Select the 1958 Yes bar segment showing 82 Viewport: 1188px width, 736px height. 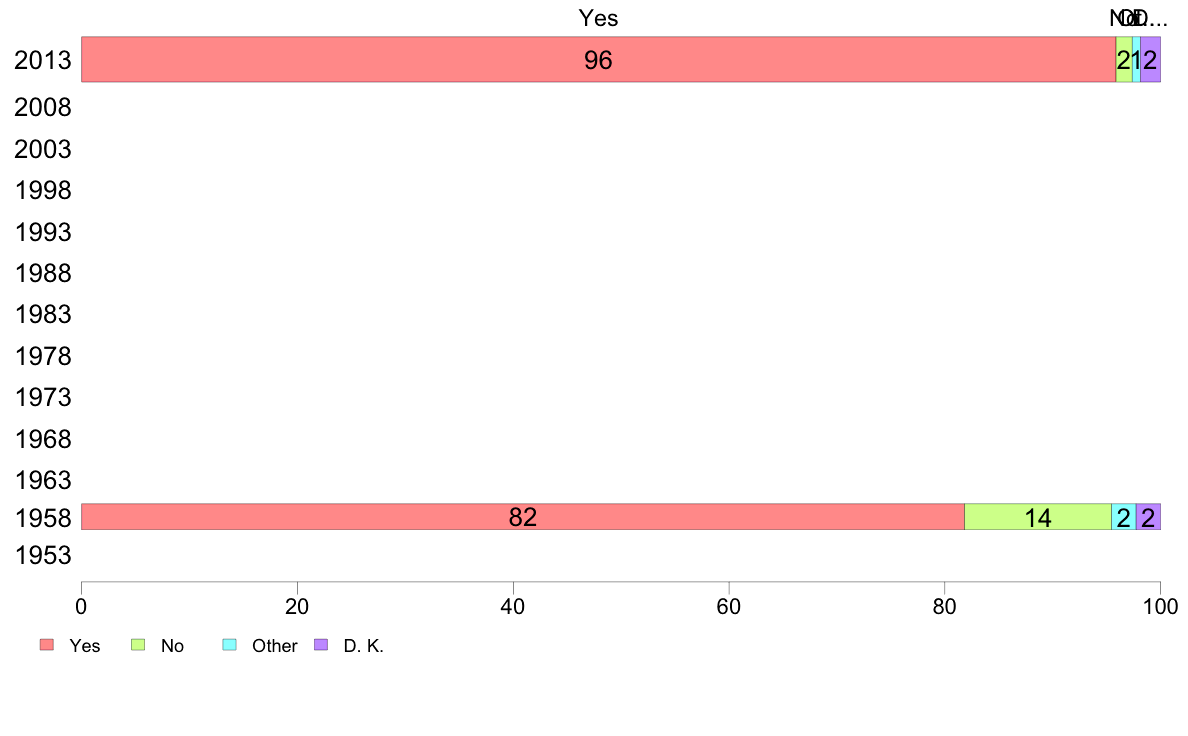[x=523, y=517]
